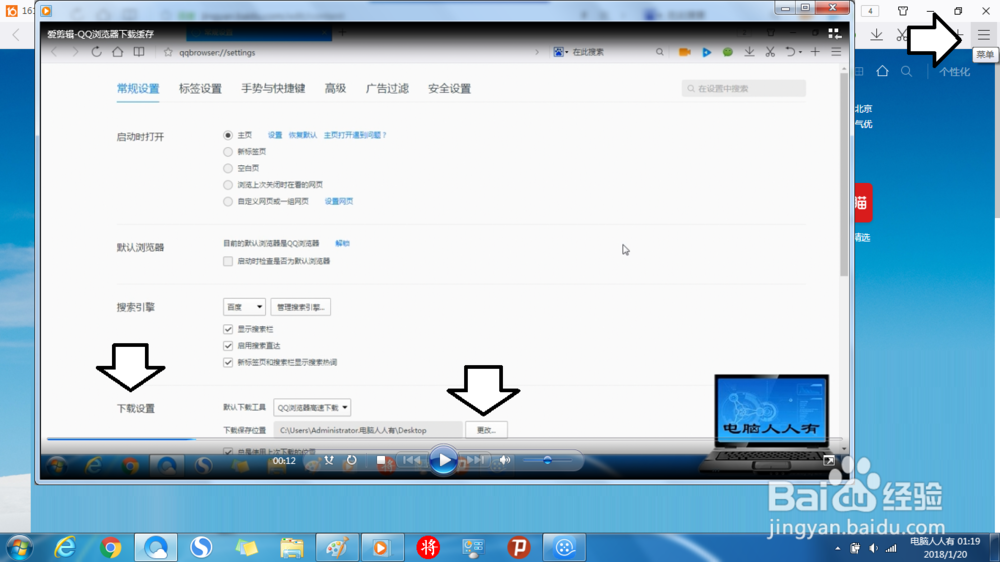The width and height of the screenshot is (1000, 562).
Task: Open the 高级 settings tab
Action: [x=335, y=89]
